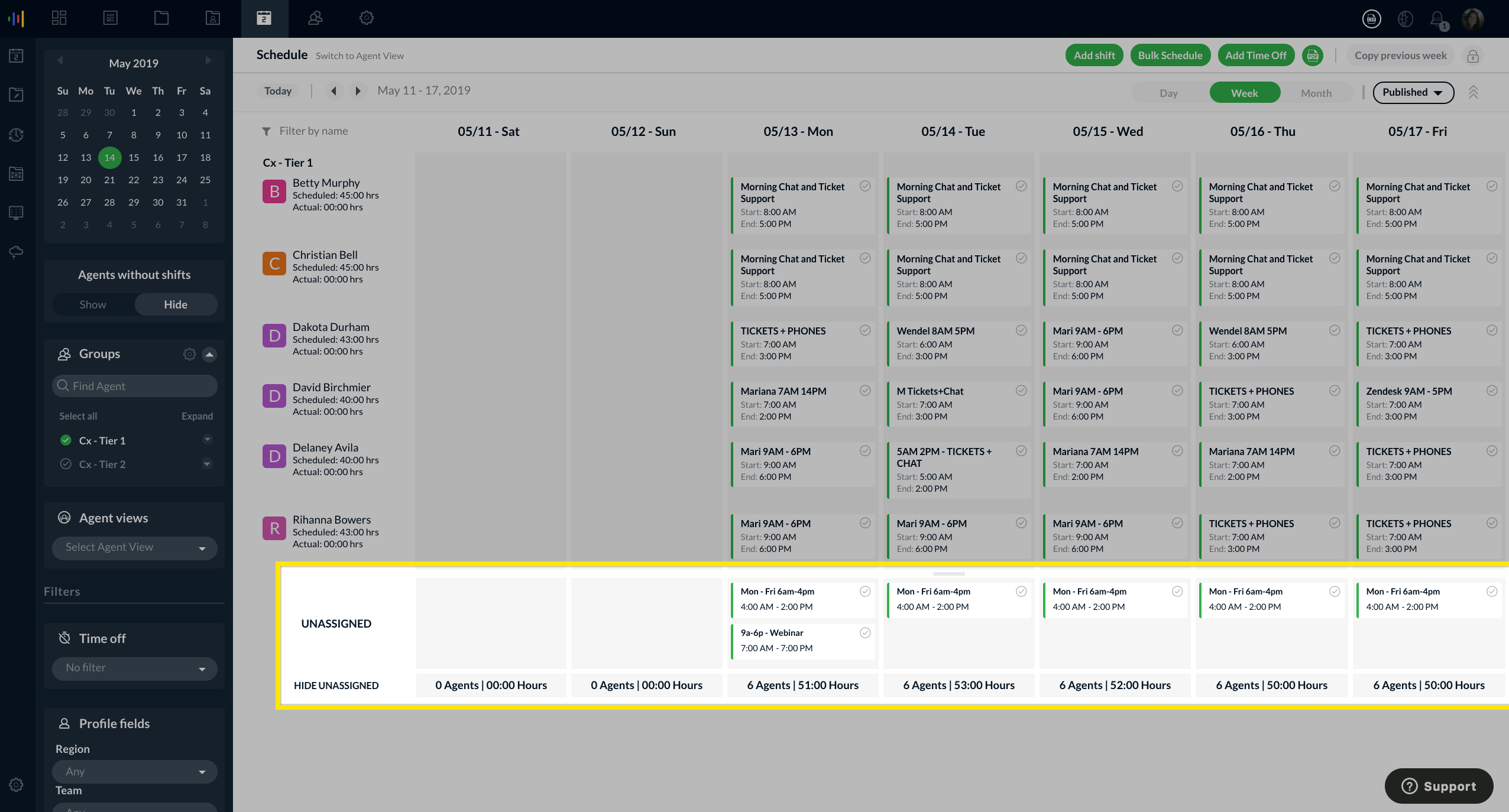Check the Cx - Tier 2 group
Screen dimensions: 1509x812
pyautogui.click(x=66, y=464)
